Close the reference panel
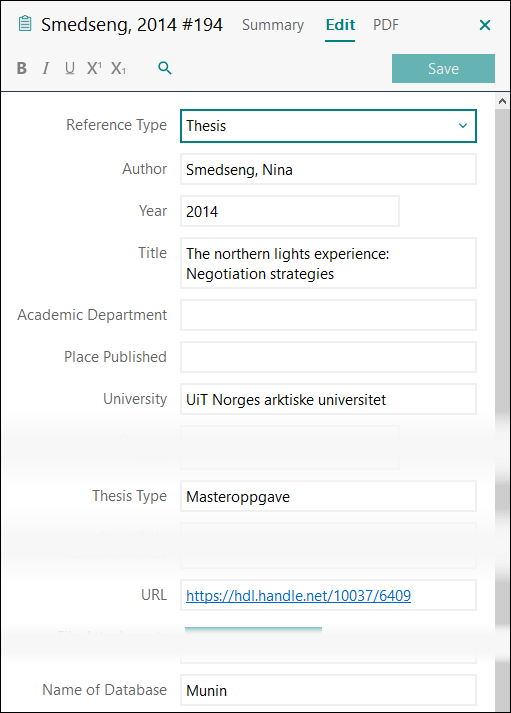This screenshot has width=511, height=713. (485, 25)
